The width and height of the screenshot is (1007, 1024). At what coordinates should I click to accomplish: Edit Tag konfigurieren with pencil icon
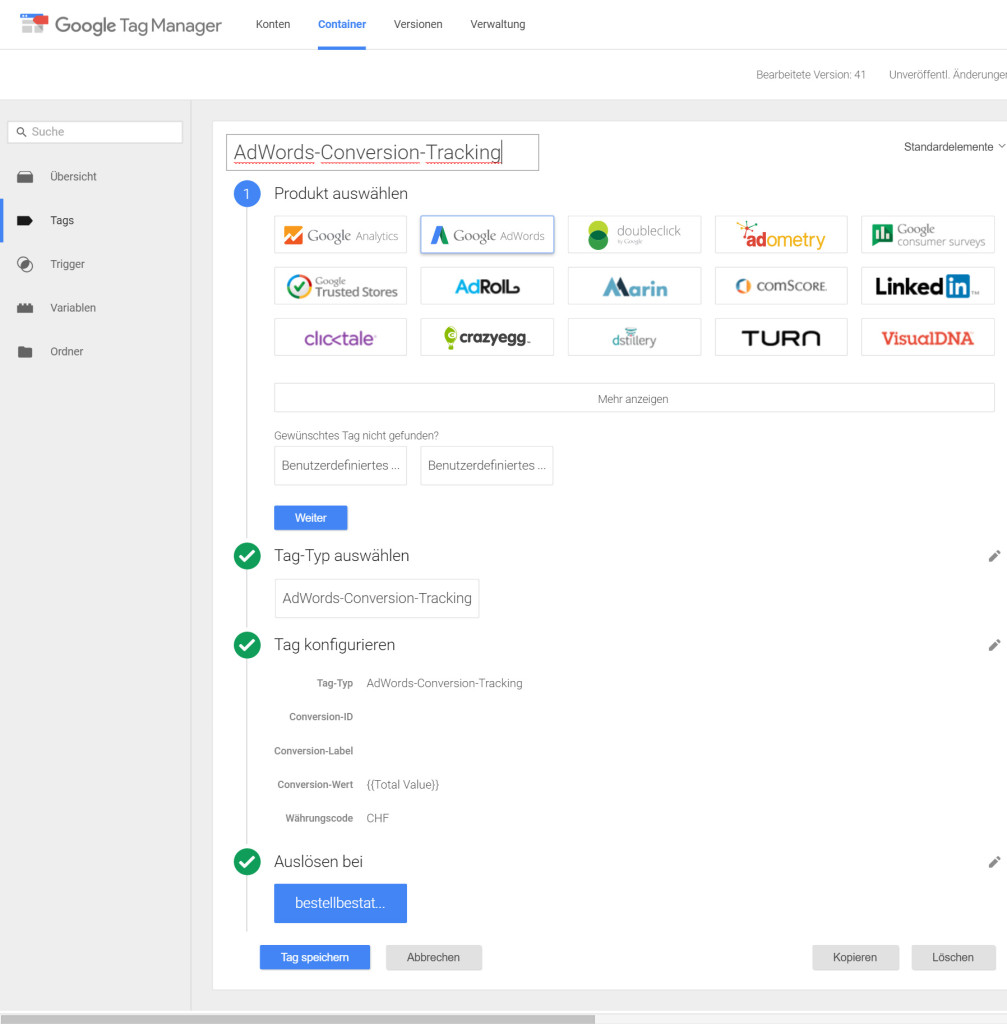(994, 645)
